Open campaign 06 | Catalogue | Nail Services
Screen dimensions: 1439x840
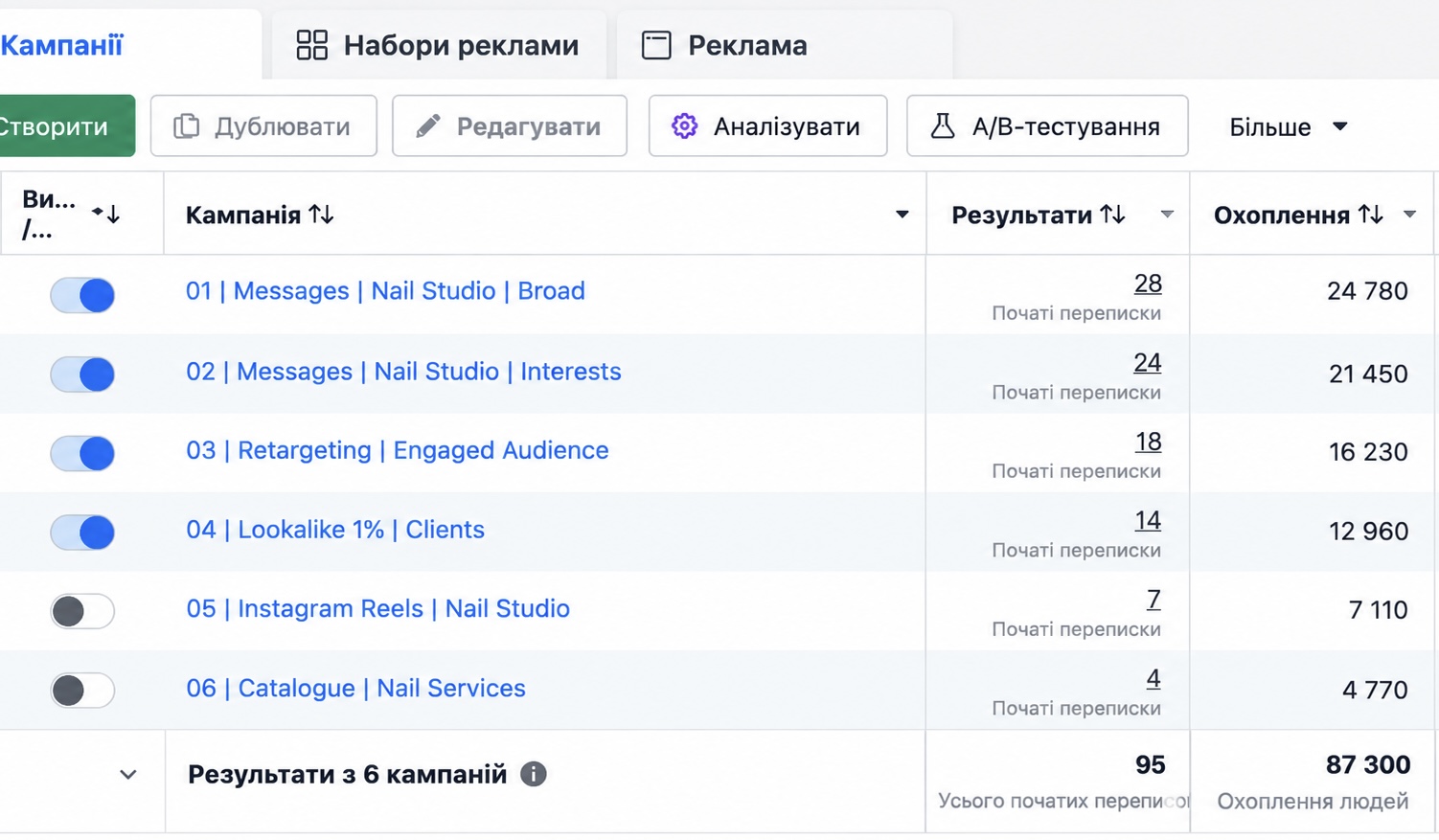pos(355,688)
